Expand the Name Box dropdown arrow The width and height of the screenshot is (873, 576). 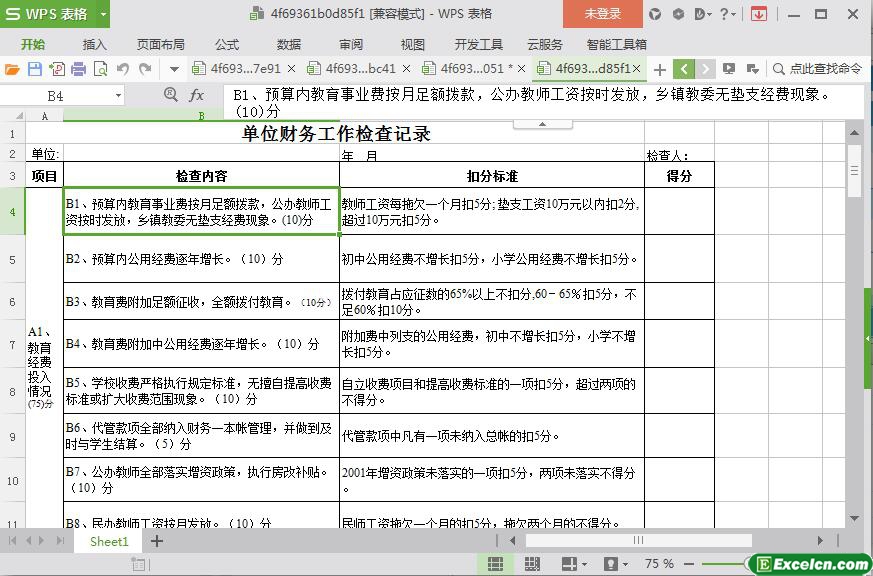point(118,95)
